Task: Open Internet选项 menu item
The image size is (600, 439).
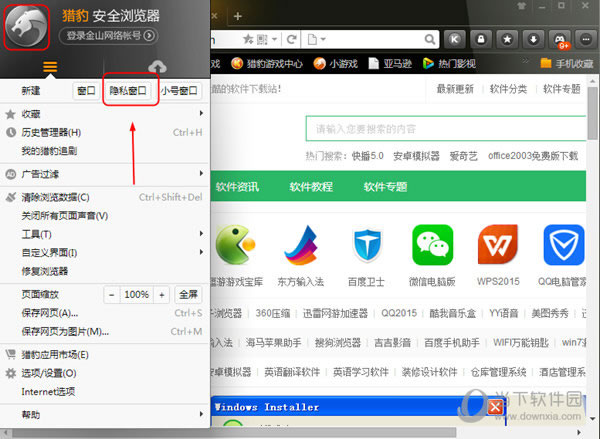Action: (104, 392)
